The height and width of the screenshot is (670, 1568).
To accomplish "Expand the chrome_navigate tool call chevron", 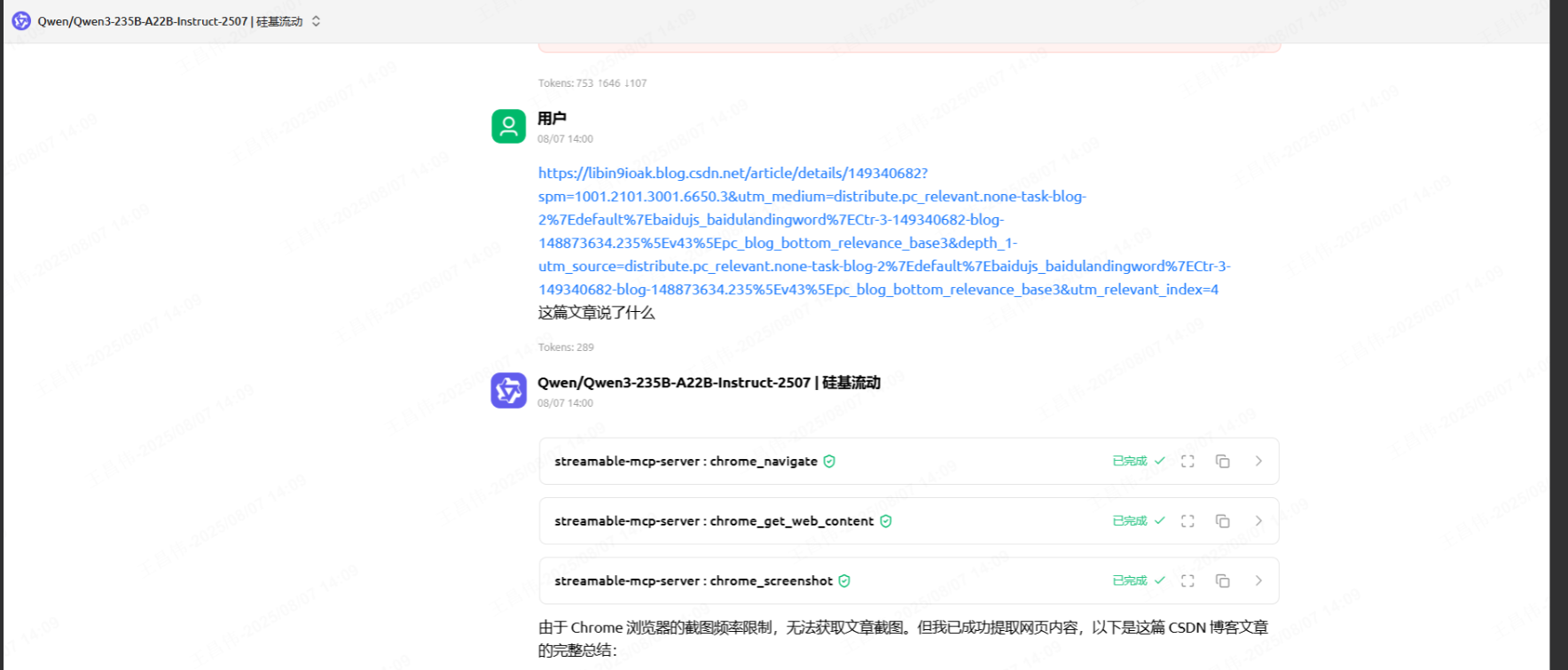I will click(1258, 461).
